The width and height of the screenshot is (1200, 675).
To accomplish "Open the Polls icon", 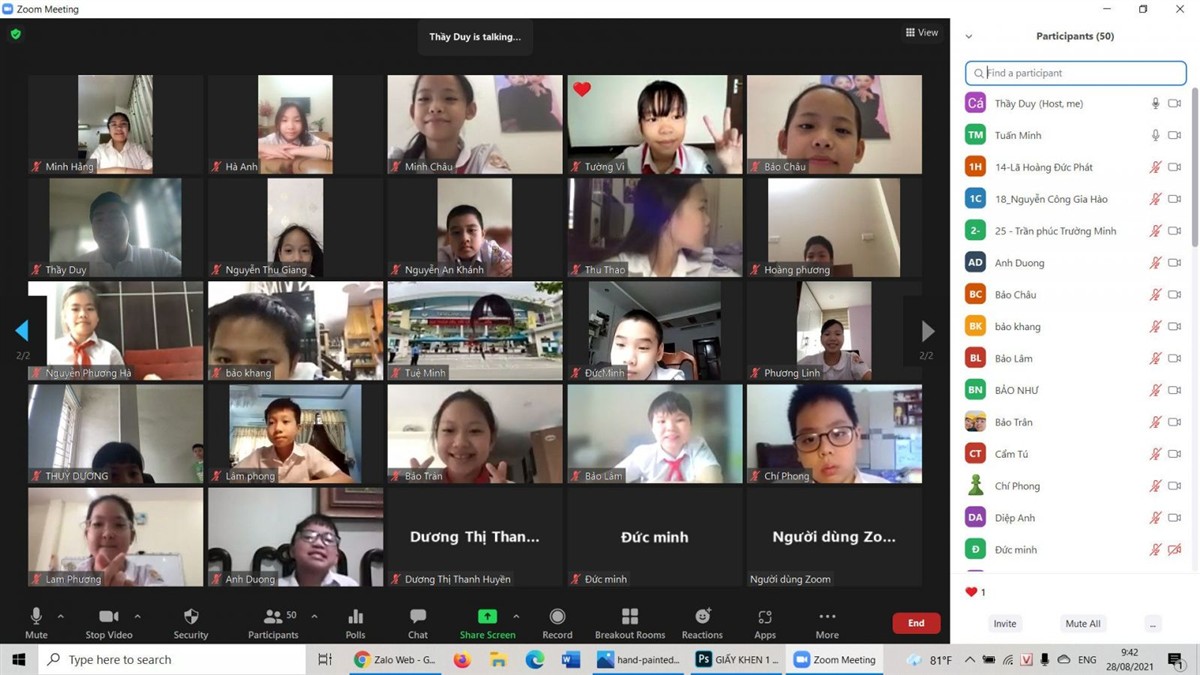I will pyautogui.click(x=355, y=617).
